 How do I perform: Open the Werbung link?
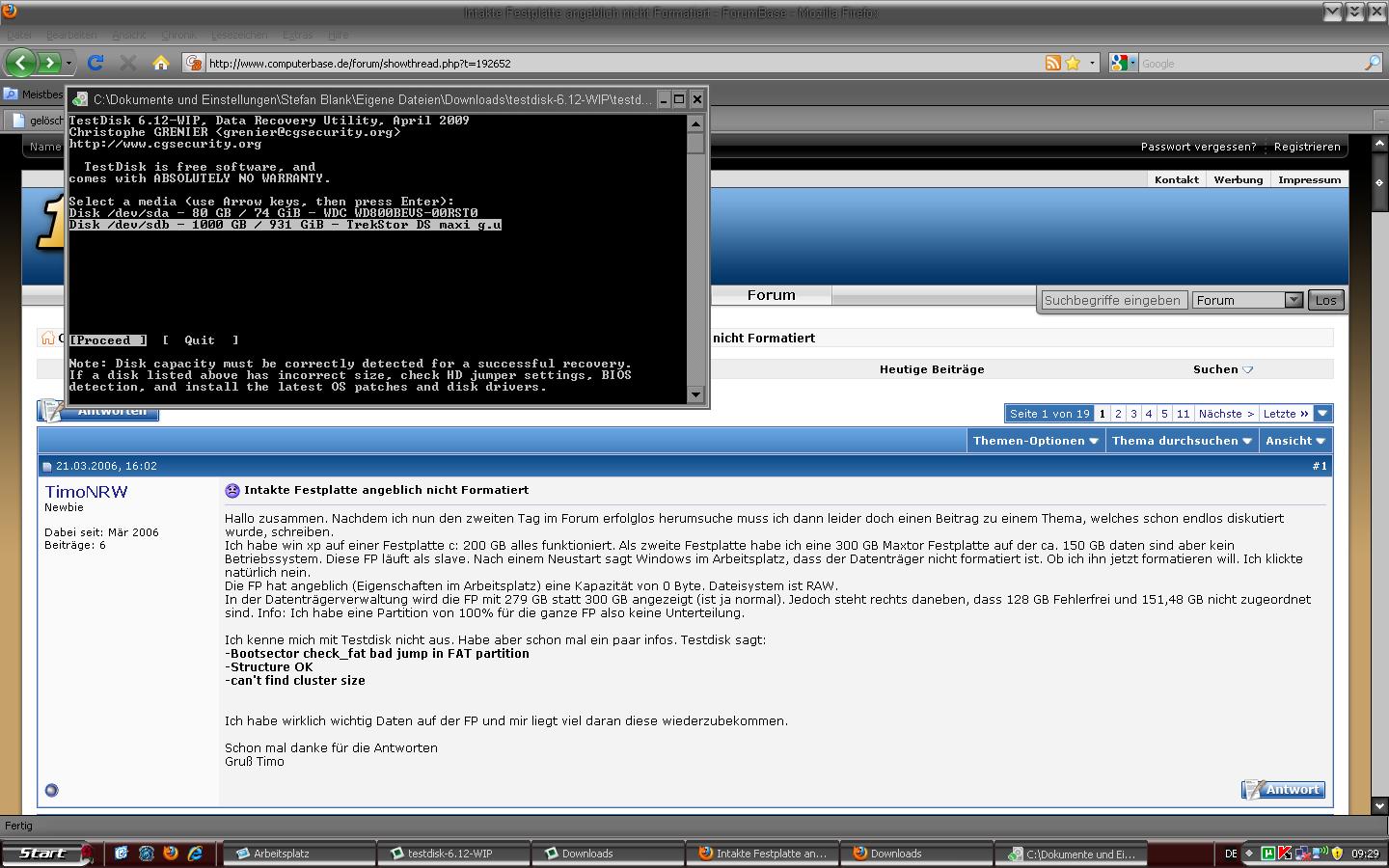click(1239, 179)
